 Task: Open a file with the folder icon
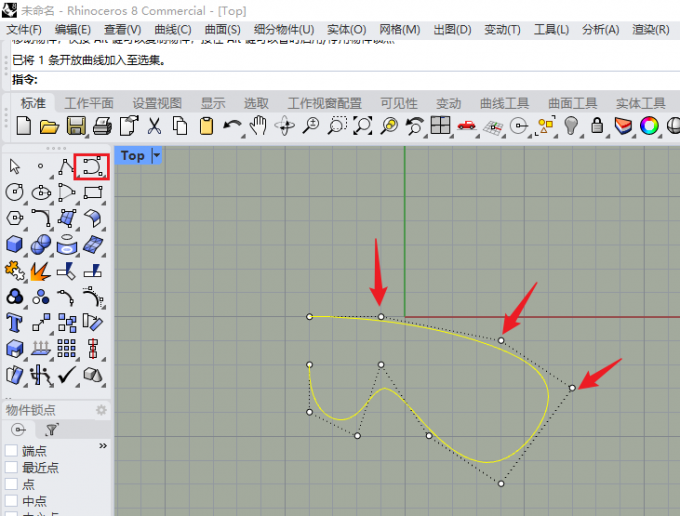tap(49, 127)
